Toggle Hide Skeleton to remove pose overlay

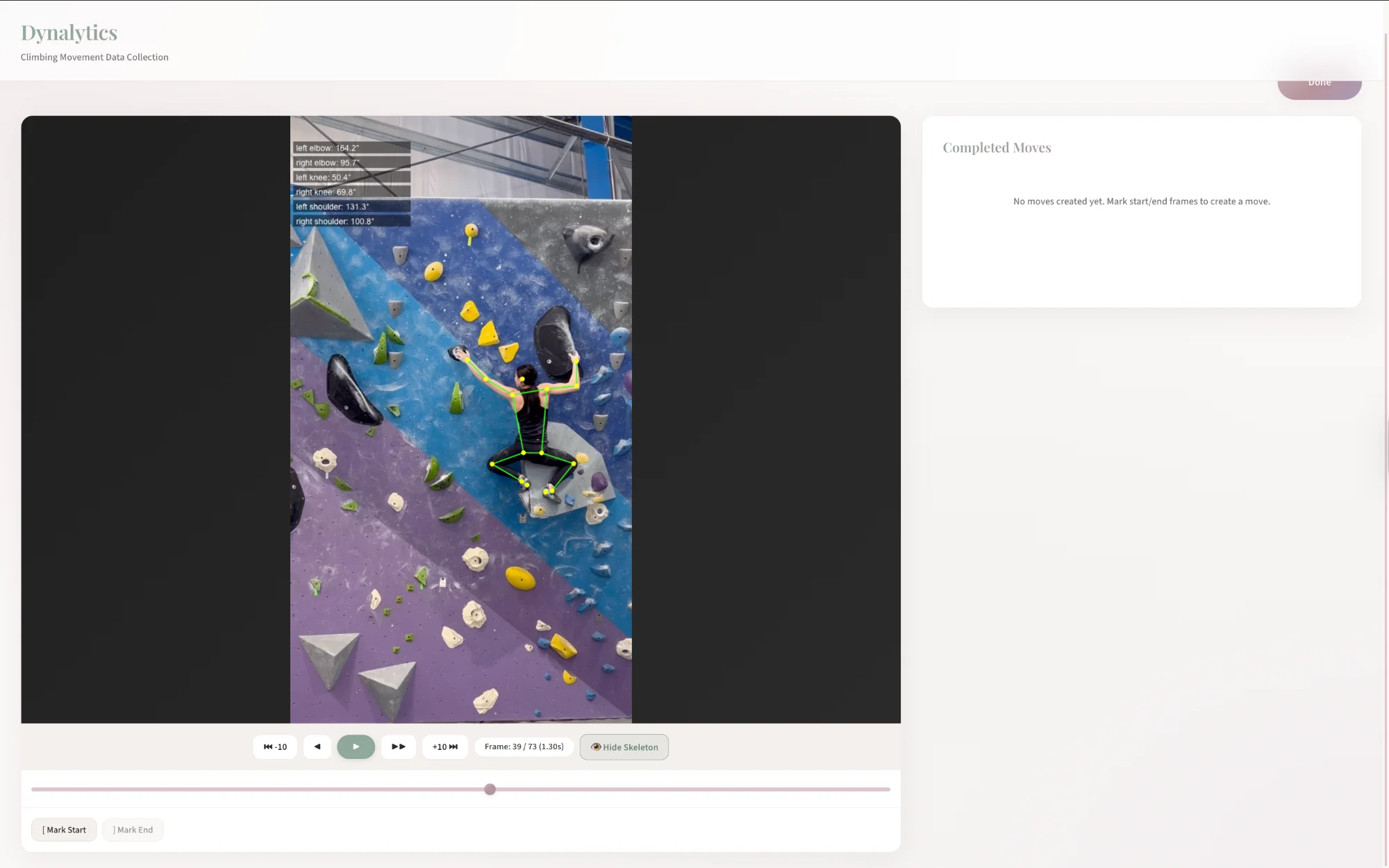[x=623, y=747]
